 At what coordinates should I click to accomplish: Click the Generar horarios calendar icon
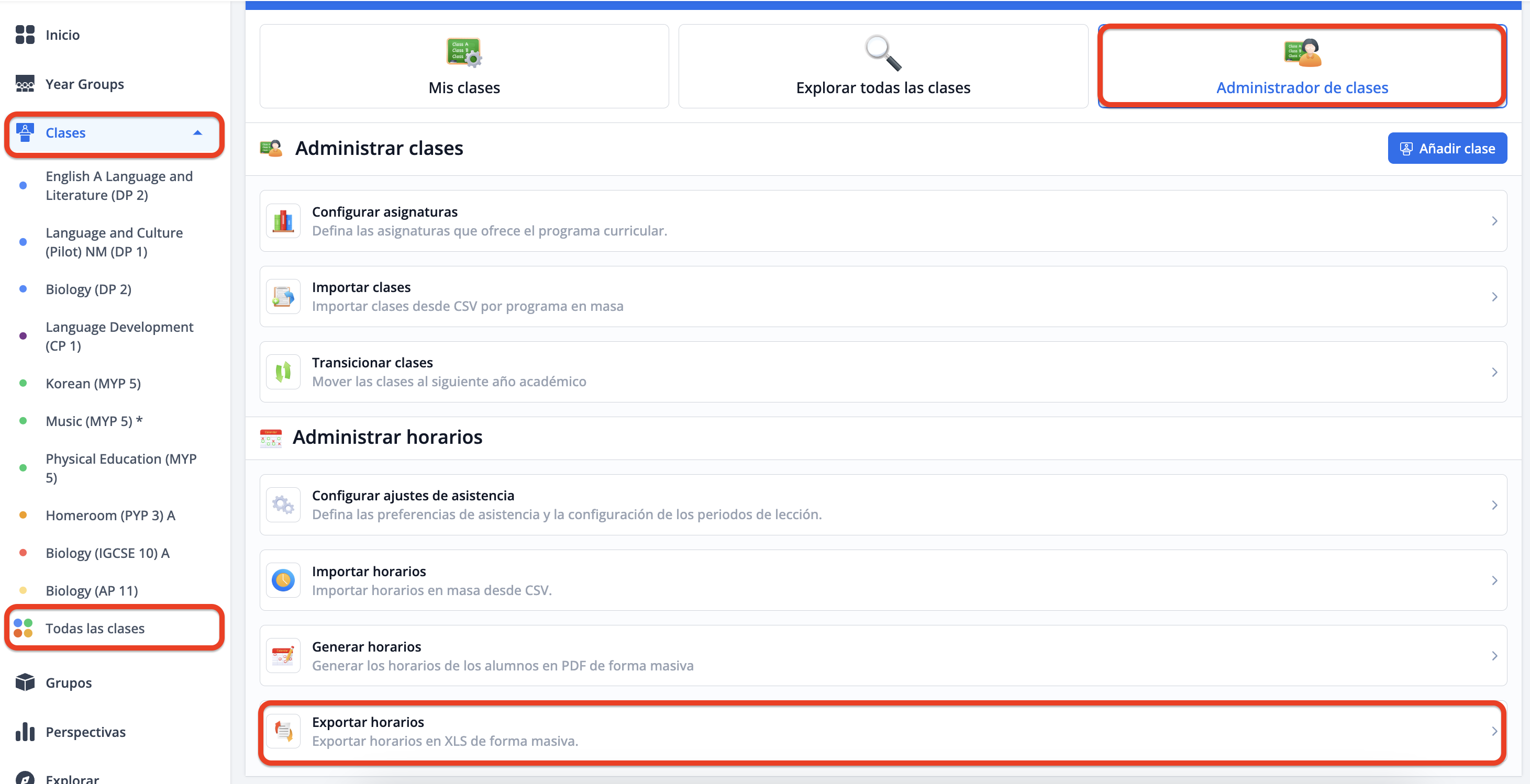[x=283, y=656]
